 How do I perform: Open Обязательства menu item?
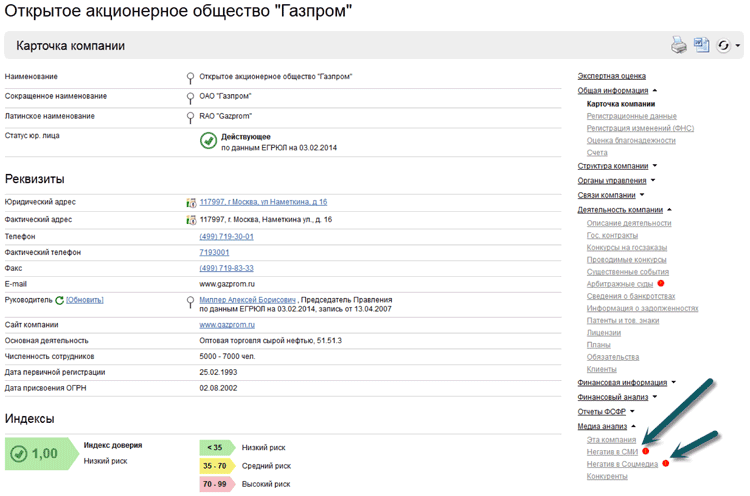tap(613, 357)
